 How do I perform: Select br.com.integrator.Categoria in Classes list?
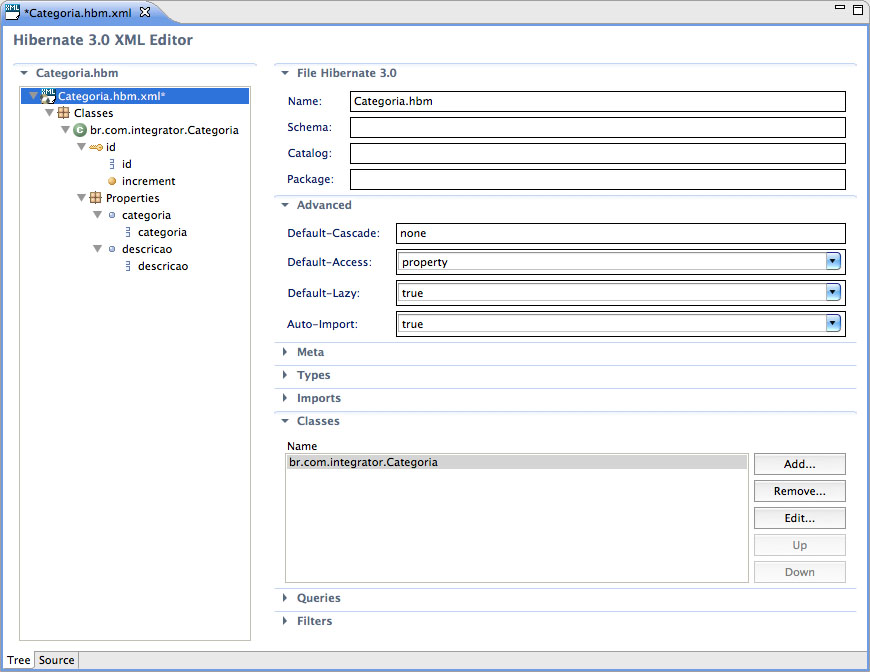(x=517, y=462)
